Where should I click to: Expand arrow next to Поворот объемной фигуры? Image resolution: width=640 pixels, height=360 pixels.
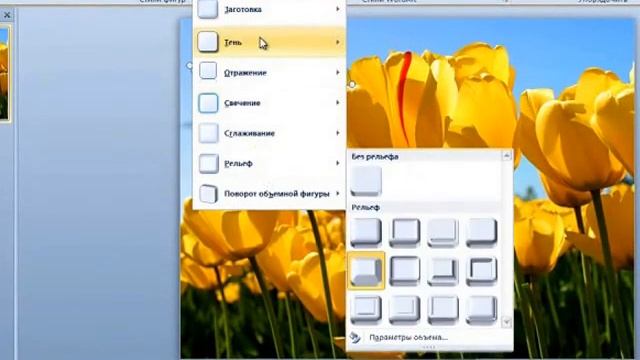coord(338,193)
